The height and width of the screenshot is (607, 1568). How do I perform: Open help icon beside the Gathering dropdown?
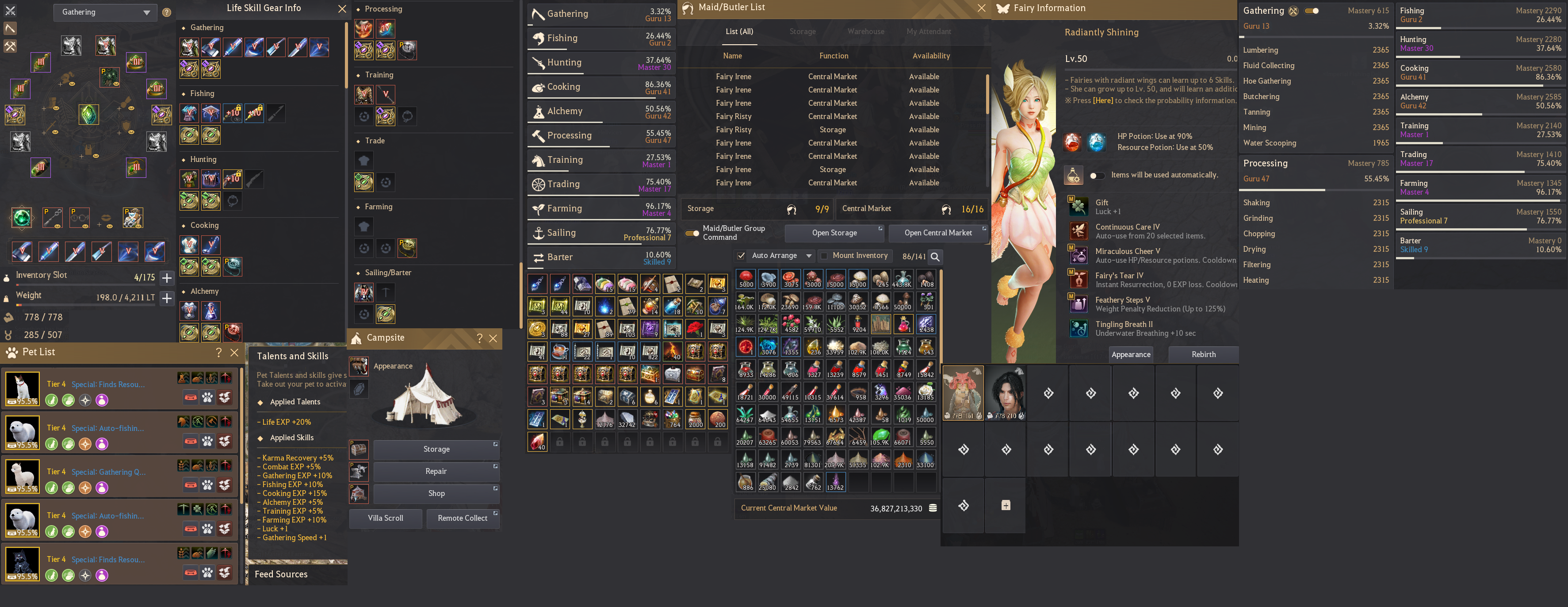pyautogui.click(x=167, y=12)
